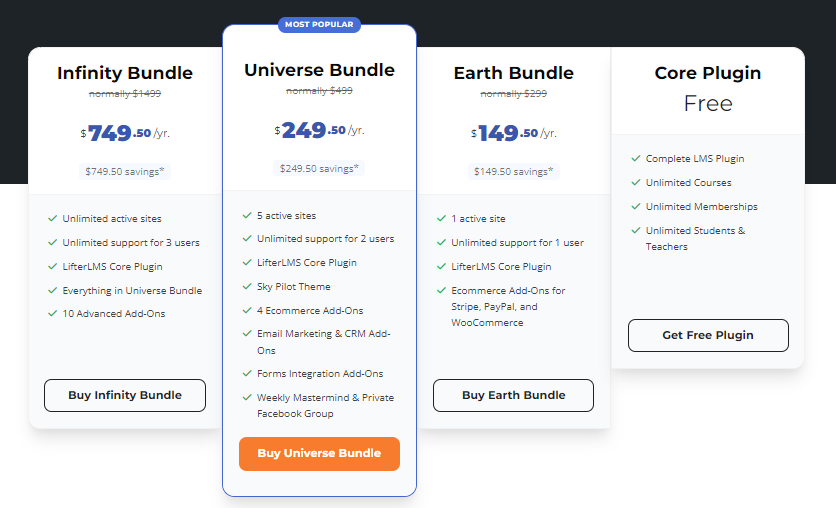The height and width of the screenshot is (508, 836).
Task: Click checkmark next to 4 Ecommerce Add-Ons
Action: coord(247,311)
